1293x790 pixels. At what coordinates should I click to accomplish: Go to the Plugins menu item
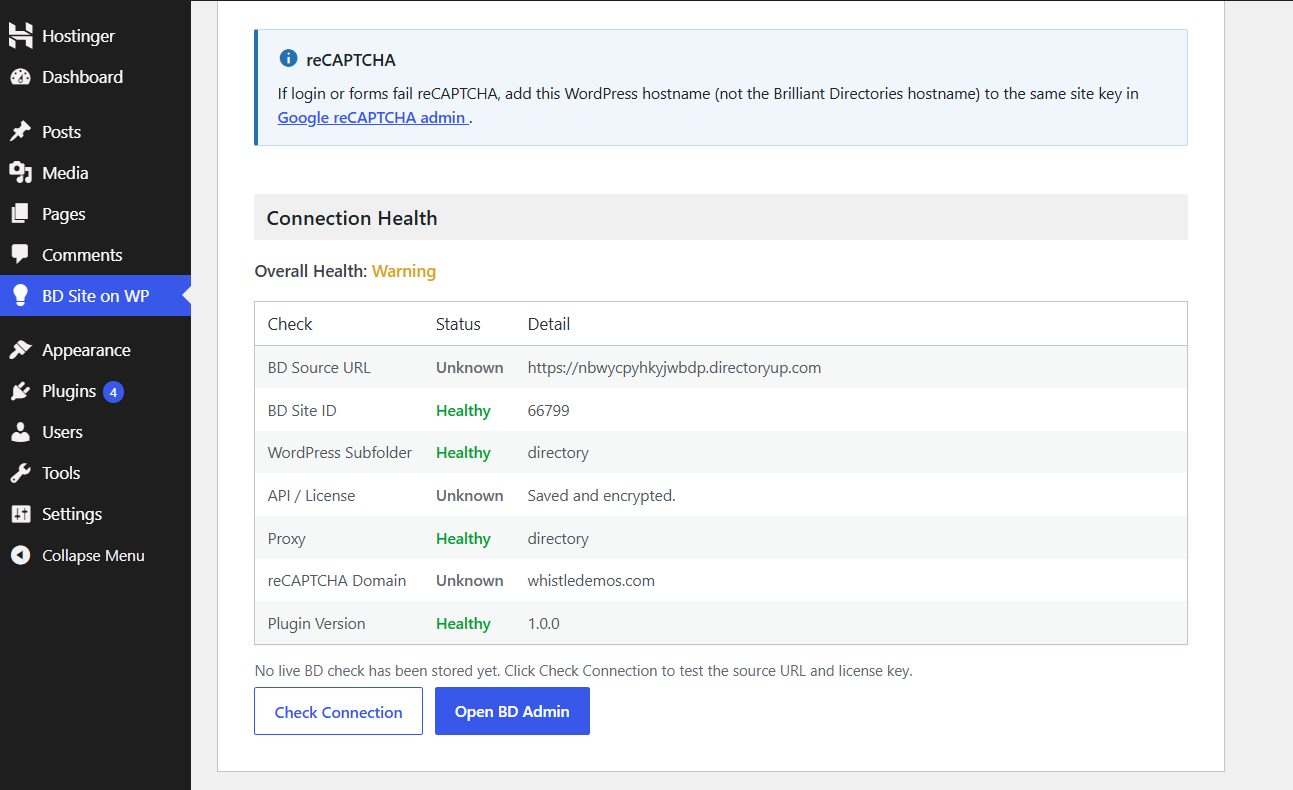coord(95,391)
